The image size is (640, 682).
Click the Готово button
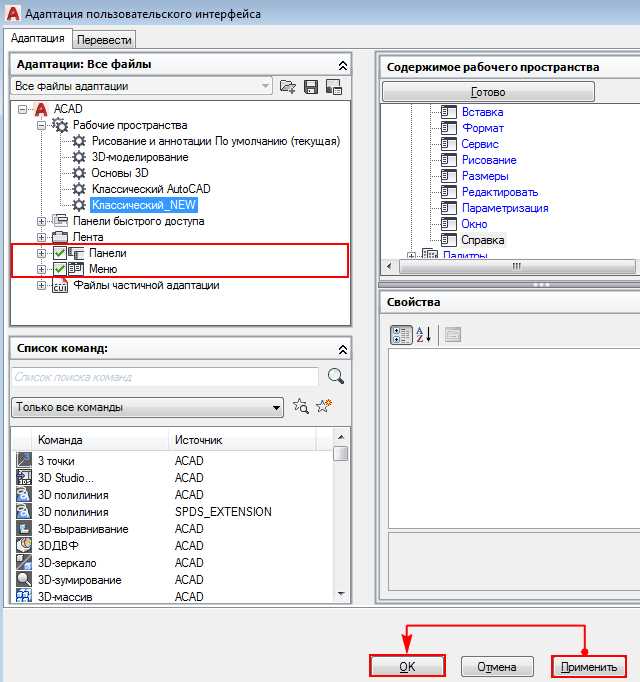point(488,92)
